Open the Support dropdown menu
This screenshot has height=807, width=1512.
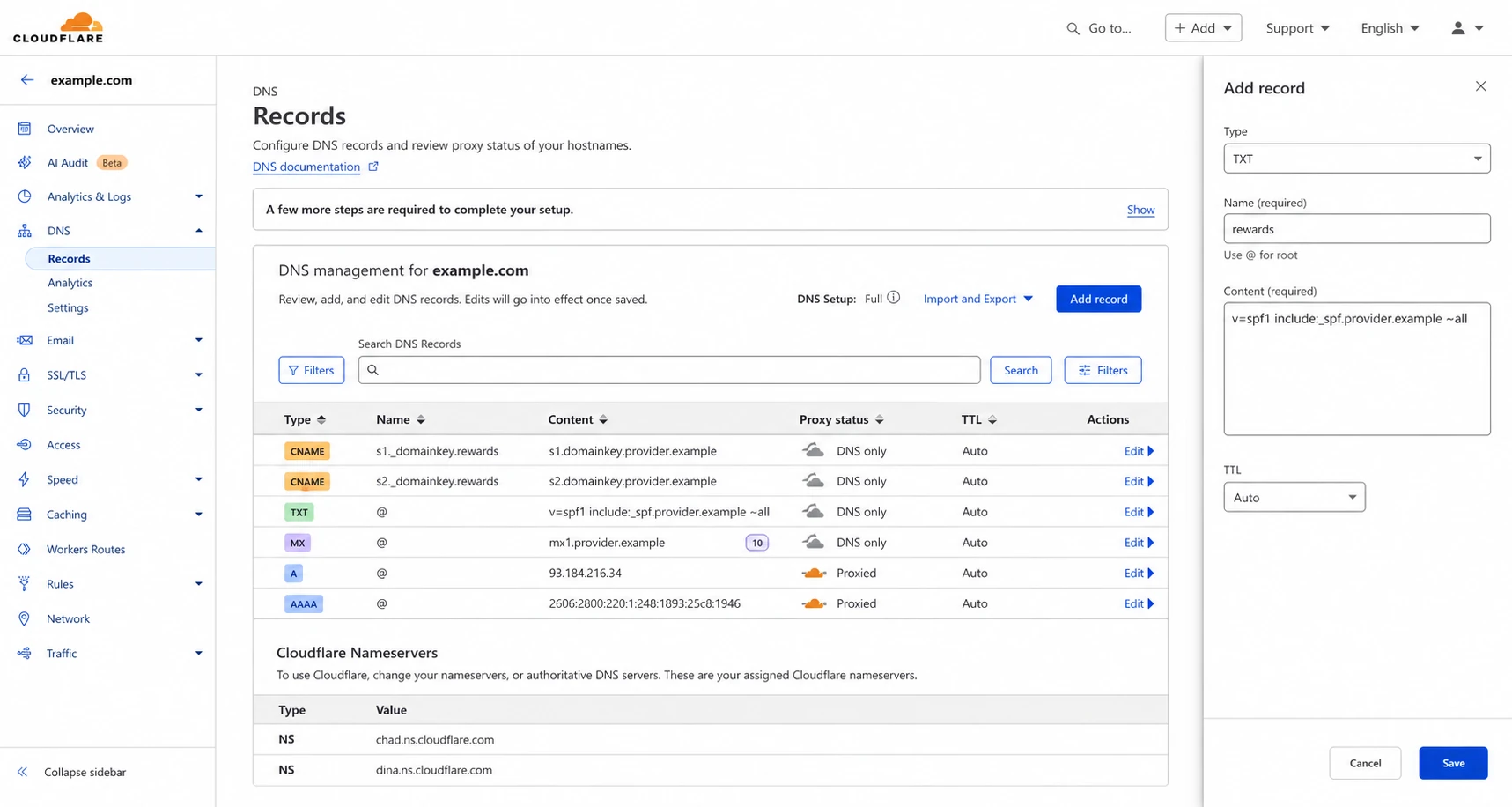pyautogui.click(x=1297, y=28)
